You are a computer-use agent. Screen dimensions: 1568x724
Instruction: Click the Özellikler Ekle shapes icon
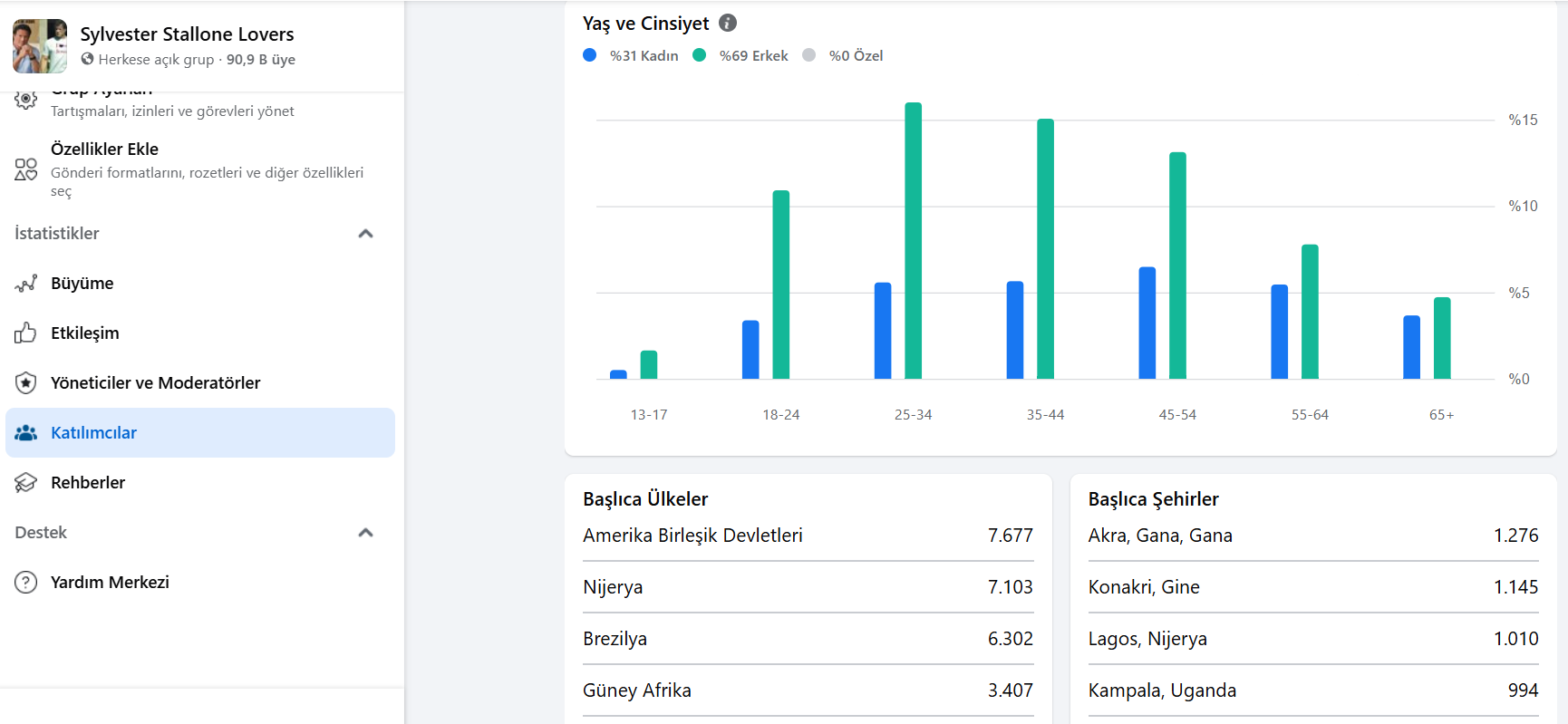click(x=26, y=169)
